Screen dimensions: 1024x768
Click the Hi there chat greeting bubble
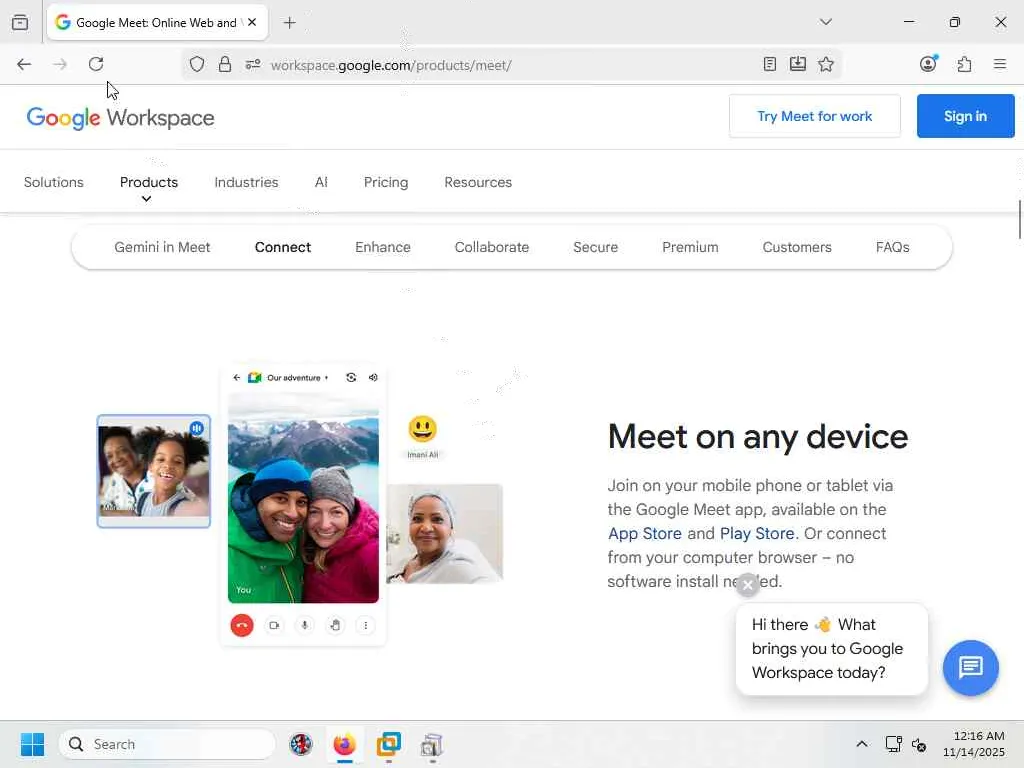pos(831,649)
